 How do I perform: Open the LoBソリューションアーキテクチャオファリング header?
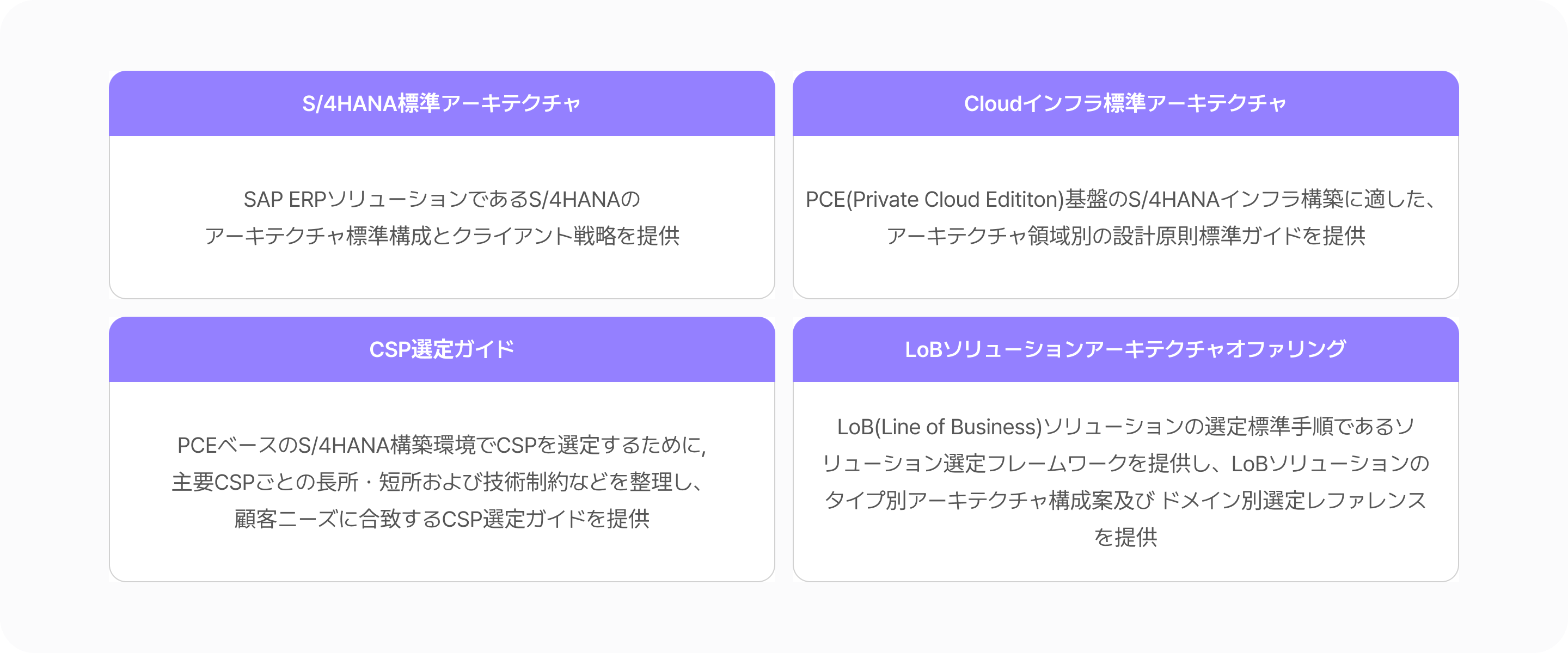(x=1125, y=349)
